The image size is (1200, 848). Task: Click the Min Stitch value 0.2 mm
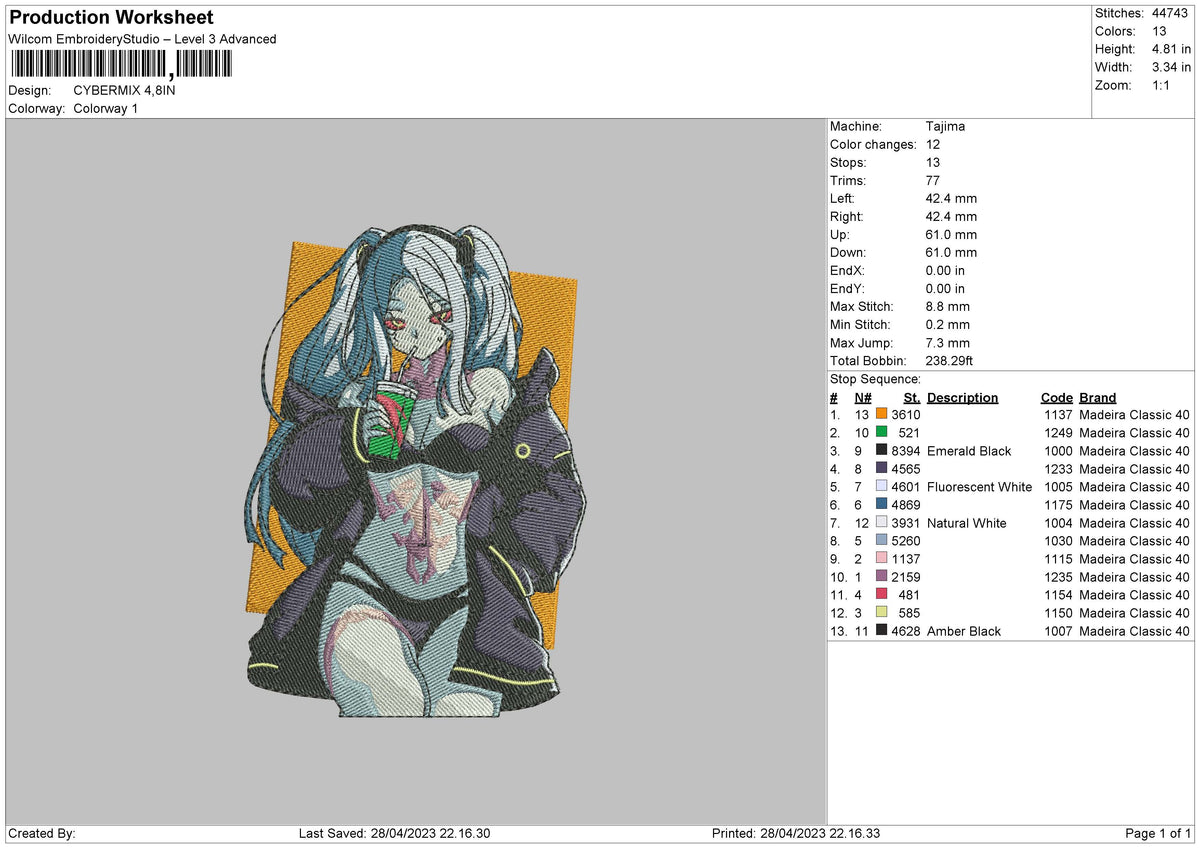click(x=949, y=324)
